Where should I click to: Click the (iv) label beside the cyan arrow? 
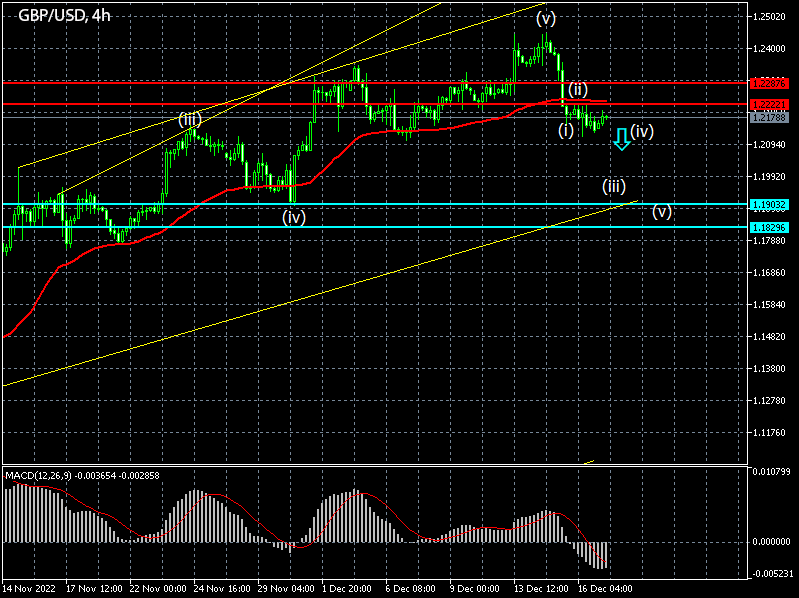point(642,131)
